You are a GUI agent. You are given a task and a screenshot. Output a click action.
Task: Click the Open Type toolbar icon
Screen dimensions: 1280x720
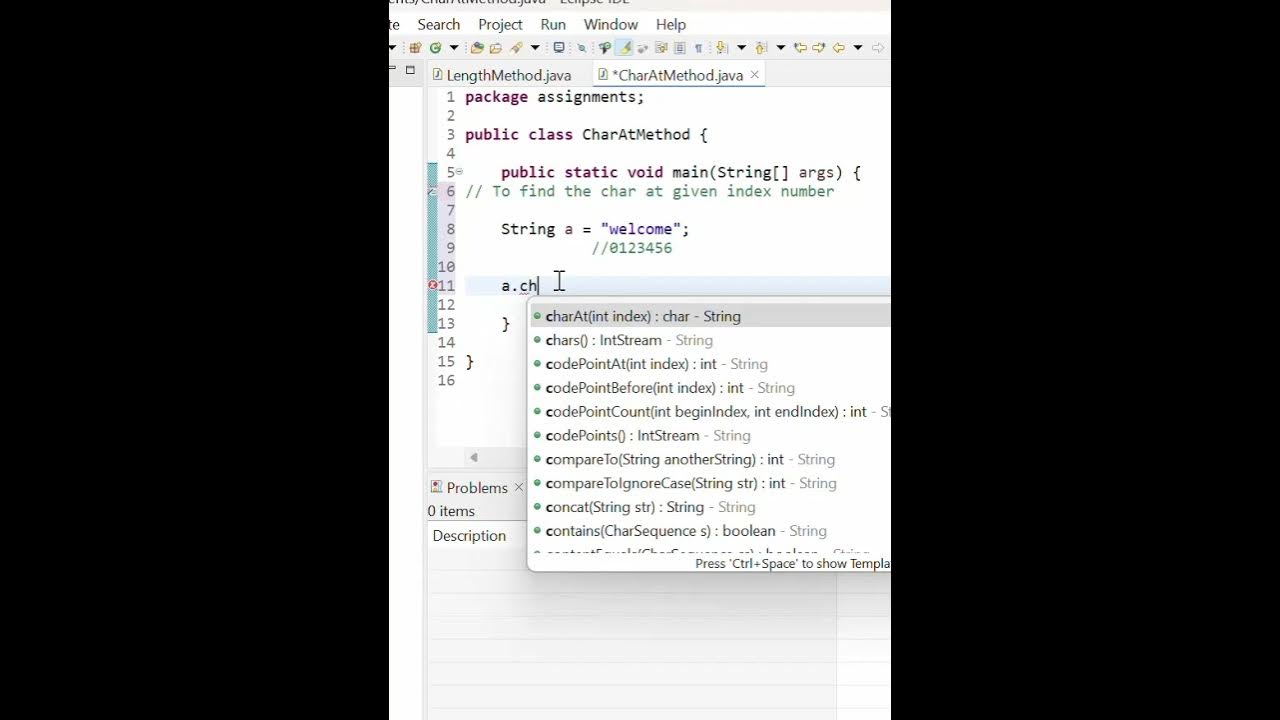tap(477, 48)
